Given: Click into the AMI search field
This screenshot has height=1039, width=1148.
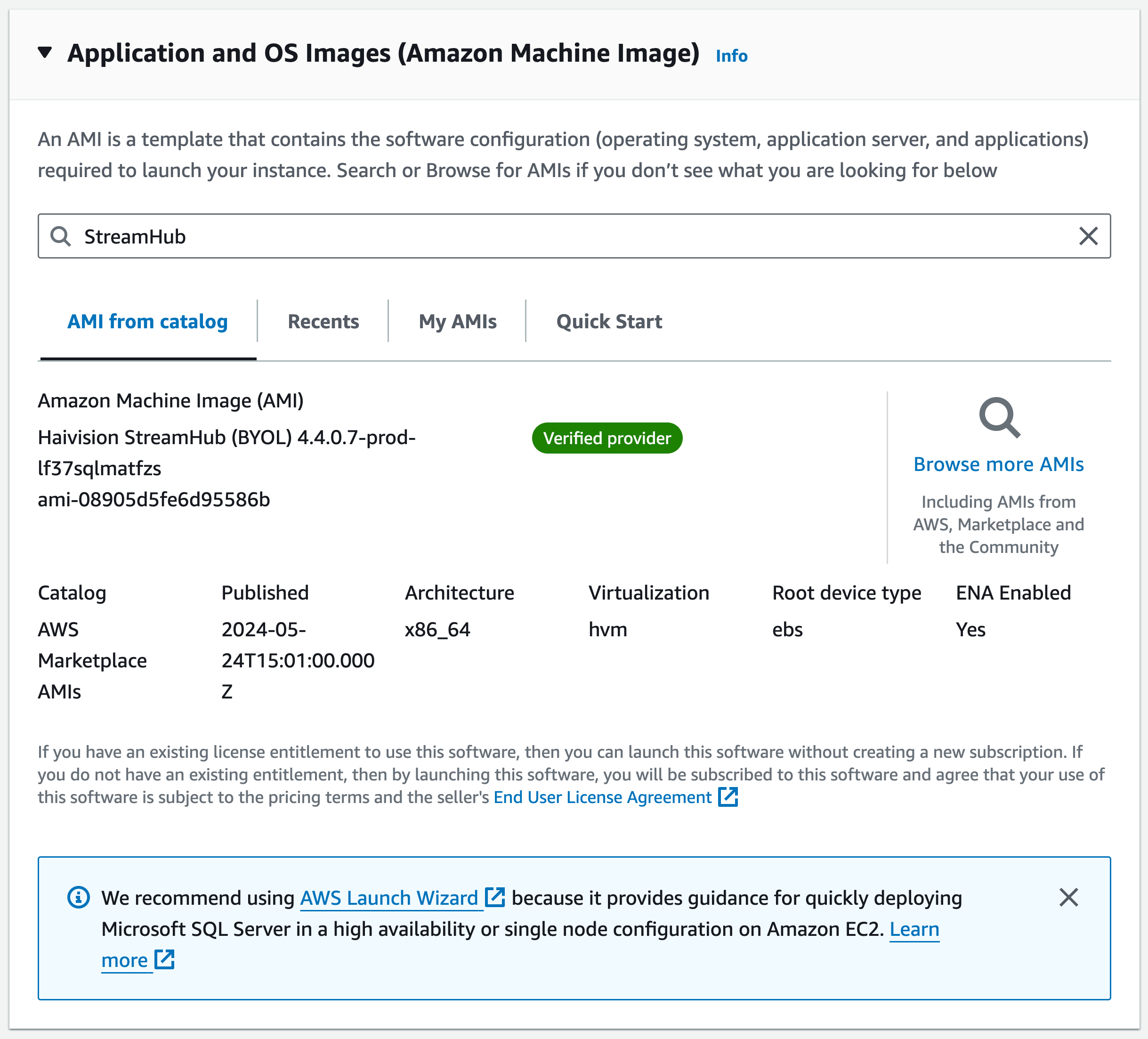Looking at the screenshot, I should (569, 236).
